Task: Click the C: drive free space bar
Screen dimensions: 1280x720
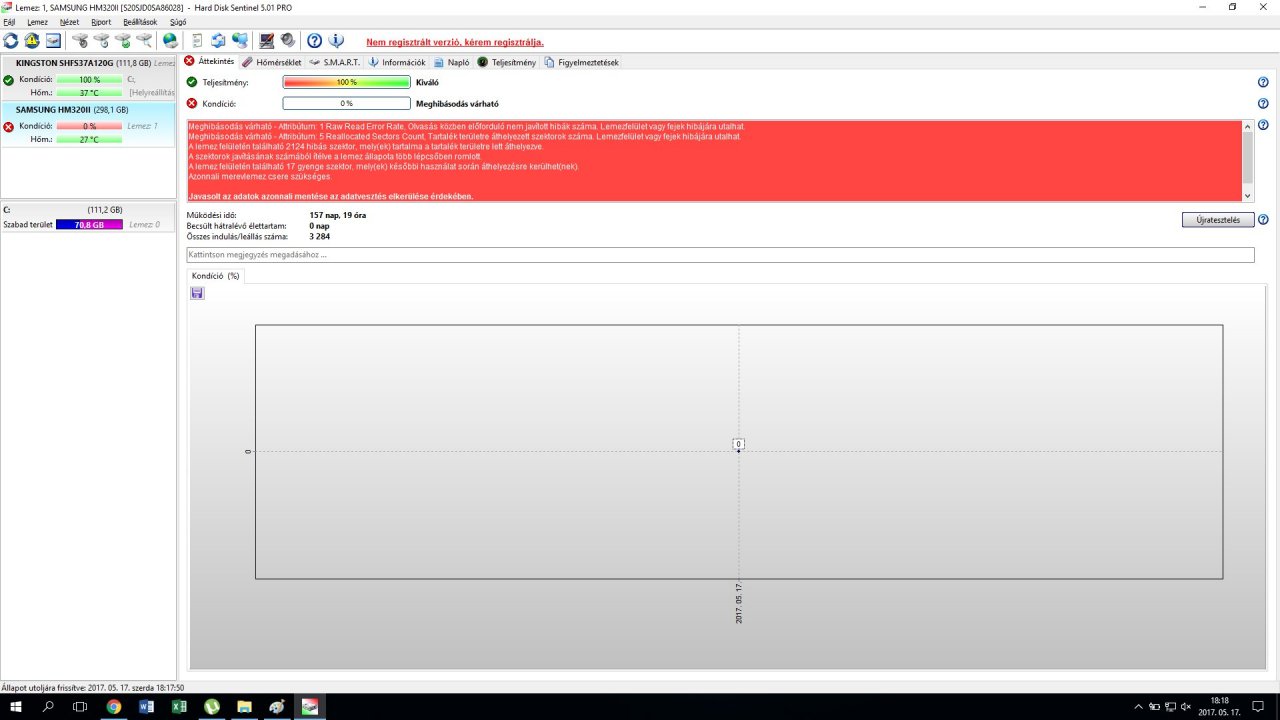Action: click(89, 225)
